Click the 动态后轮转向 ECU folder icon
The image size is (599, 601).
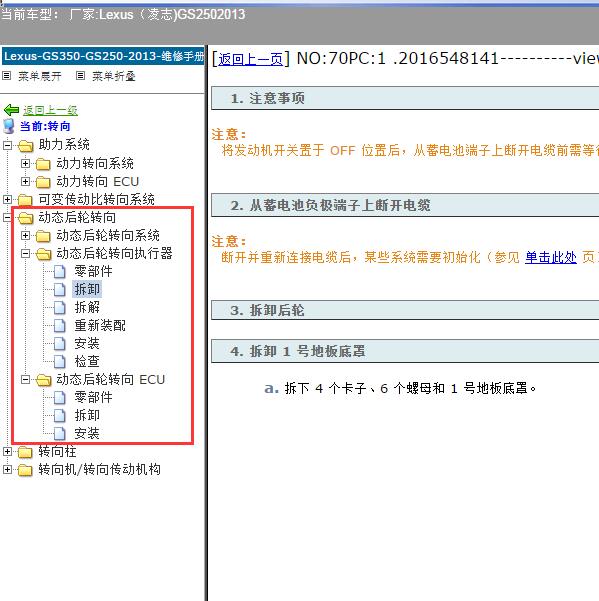pos(44,380)
